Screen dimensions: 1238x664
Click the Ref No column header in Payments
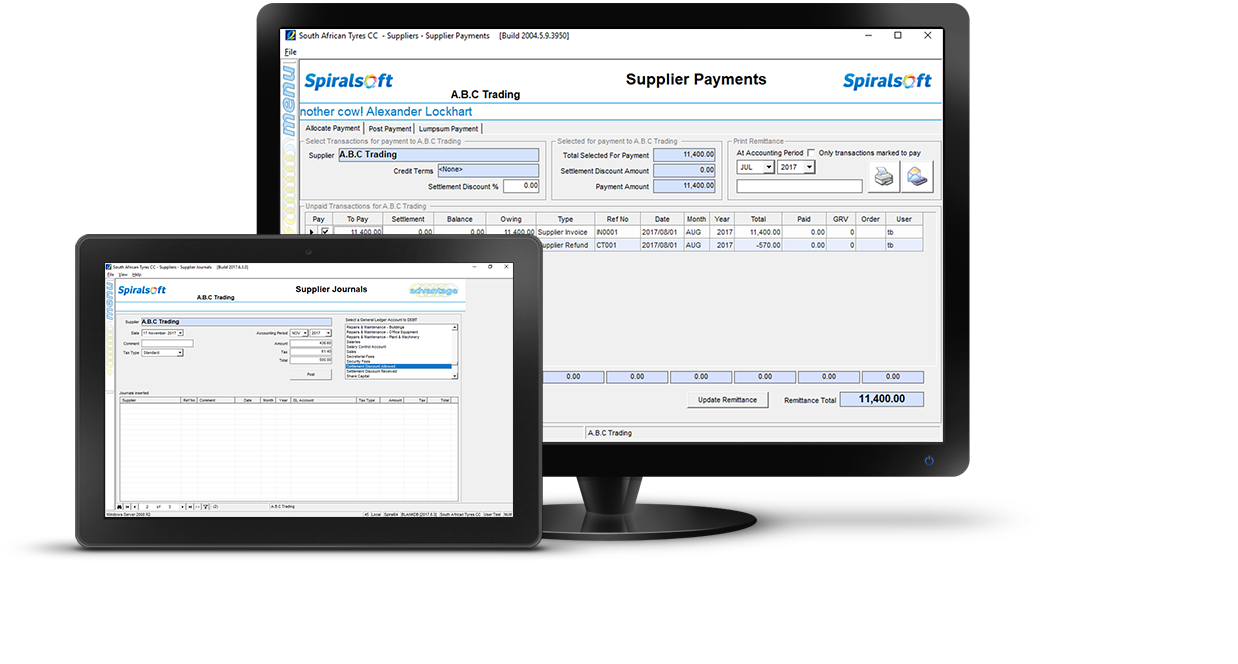[617, 218]
